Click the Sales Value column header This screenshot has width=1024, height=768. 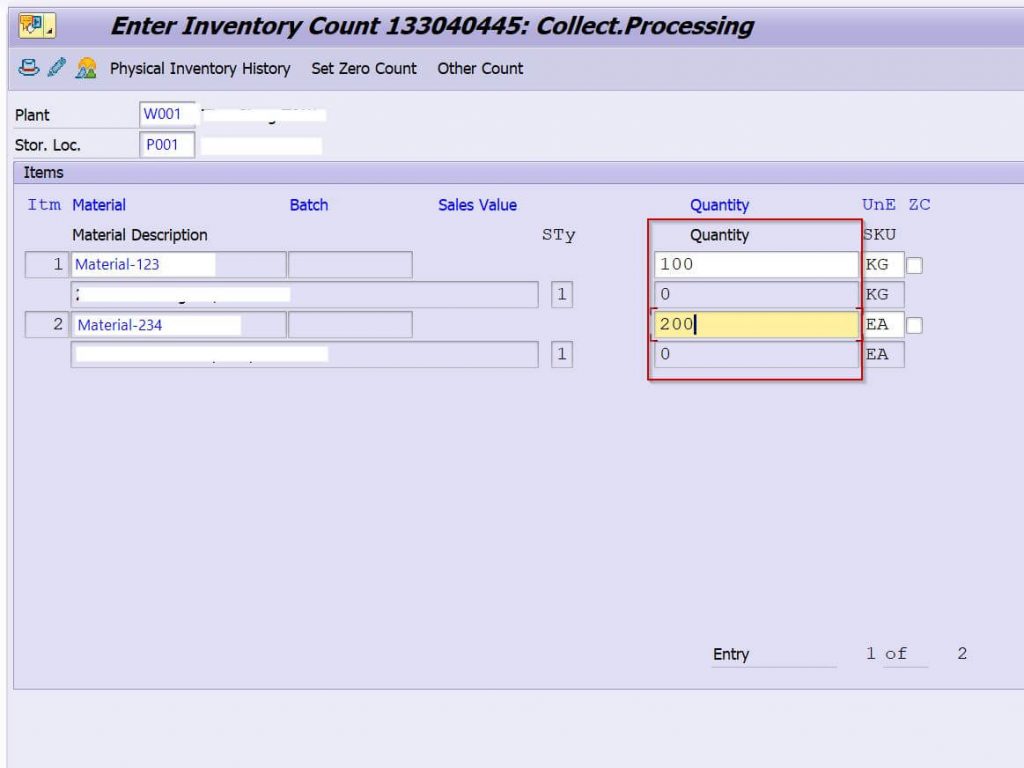pos(477,205)
